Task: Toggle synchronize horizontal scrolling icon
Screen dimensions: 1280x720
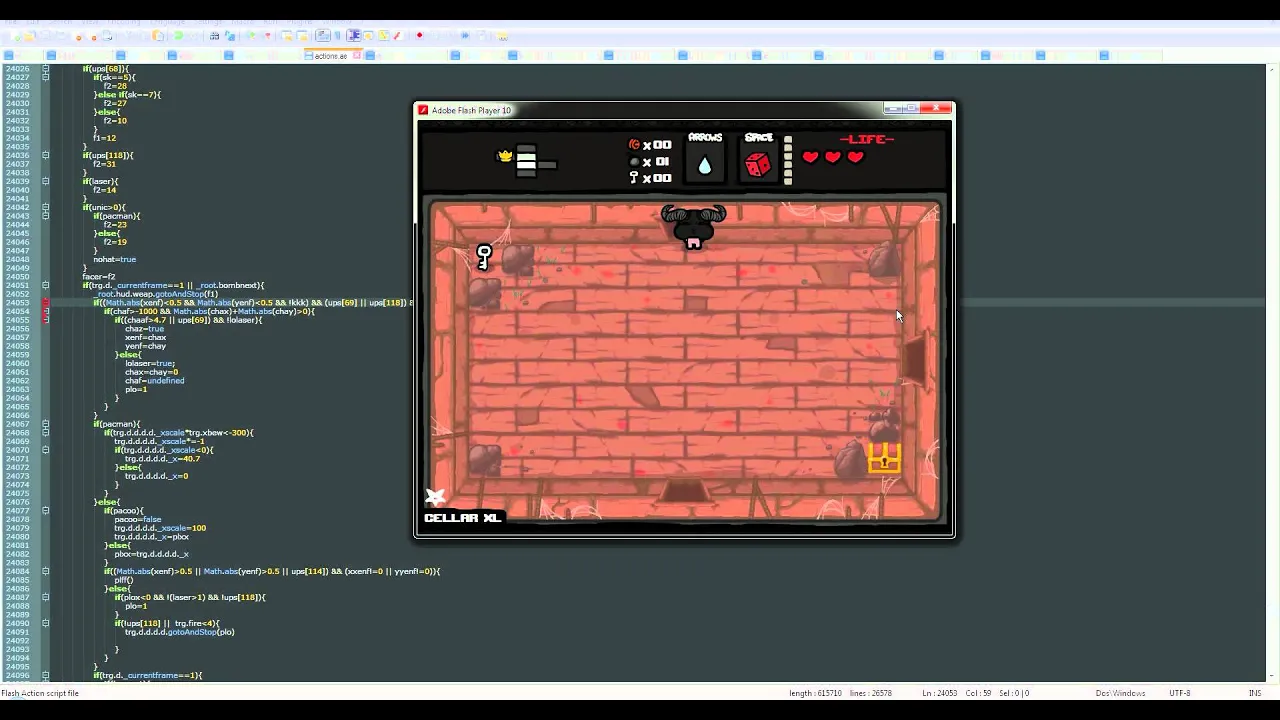Action: point(302,36)
